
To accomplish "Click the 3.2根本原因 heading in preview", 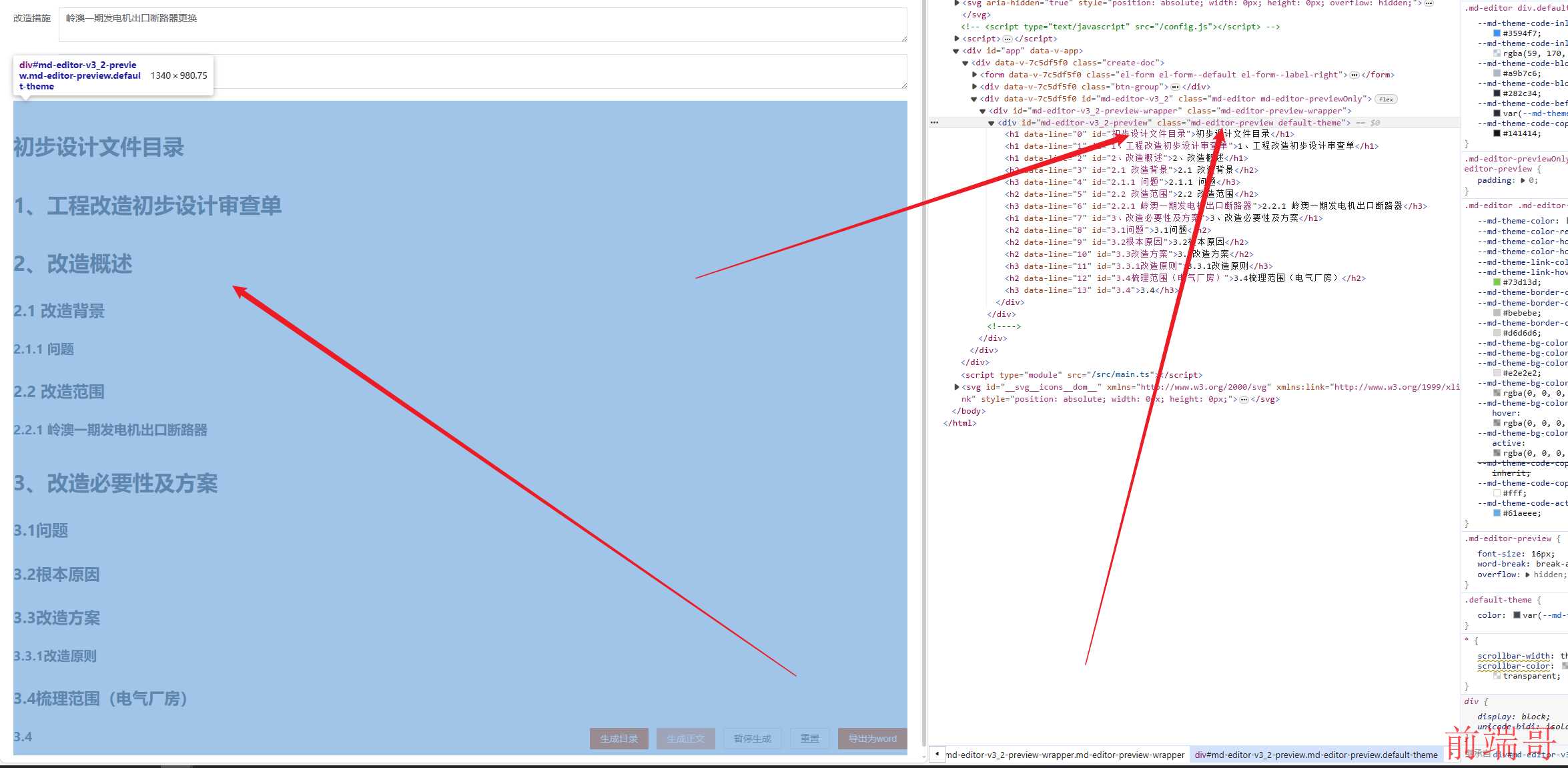I will coord(57,574).
